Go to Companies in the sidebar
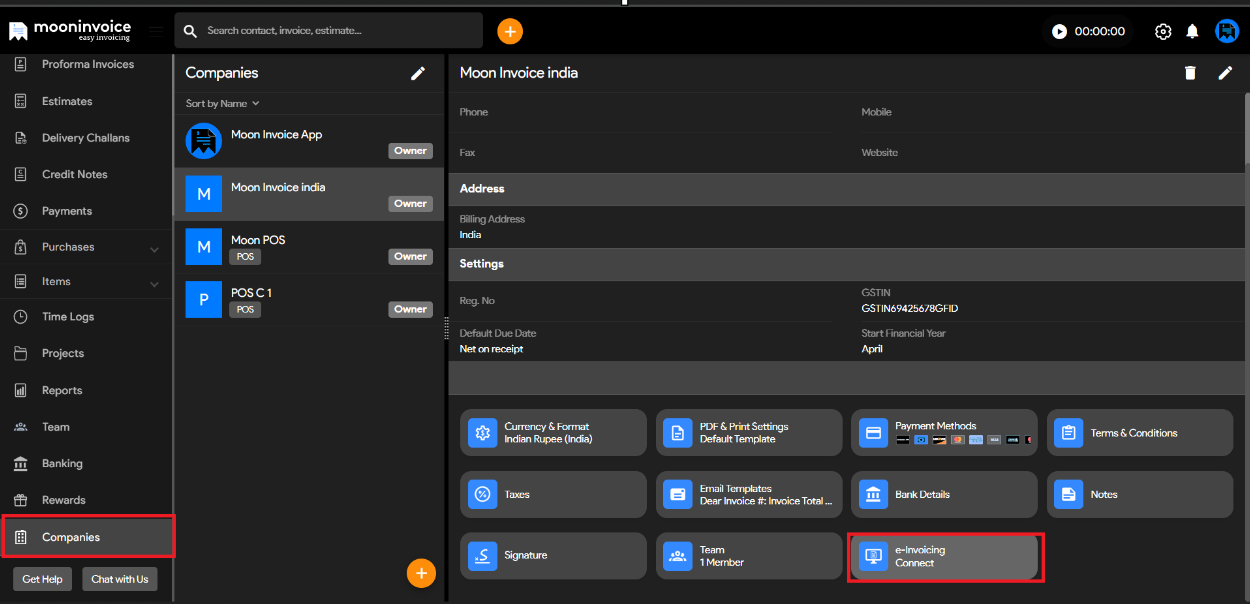This screenshot has height=604, width=1250. tap(88, 537)
